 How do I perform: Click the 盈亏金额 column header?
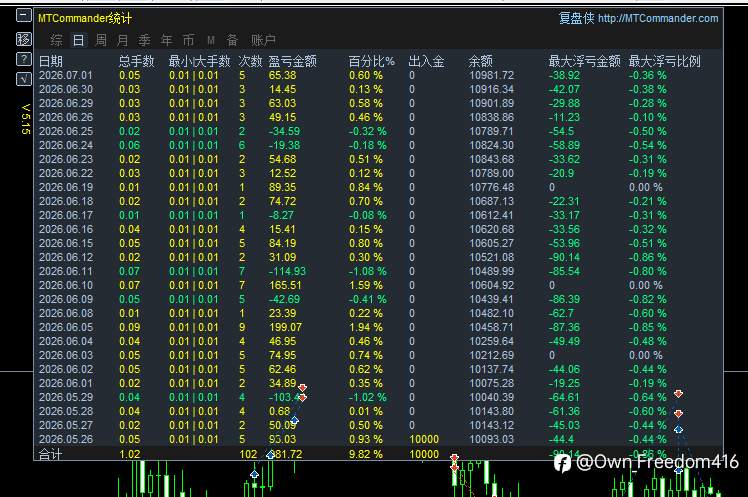coord(292,61)
